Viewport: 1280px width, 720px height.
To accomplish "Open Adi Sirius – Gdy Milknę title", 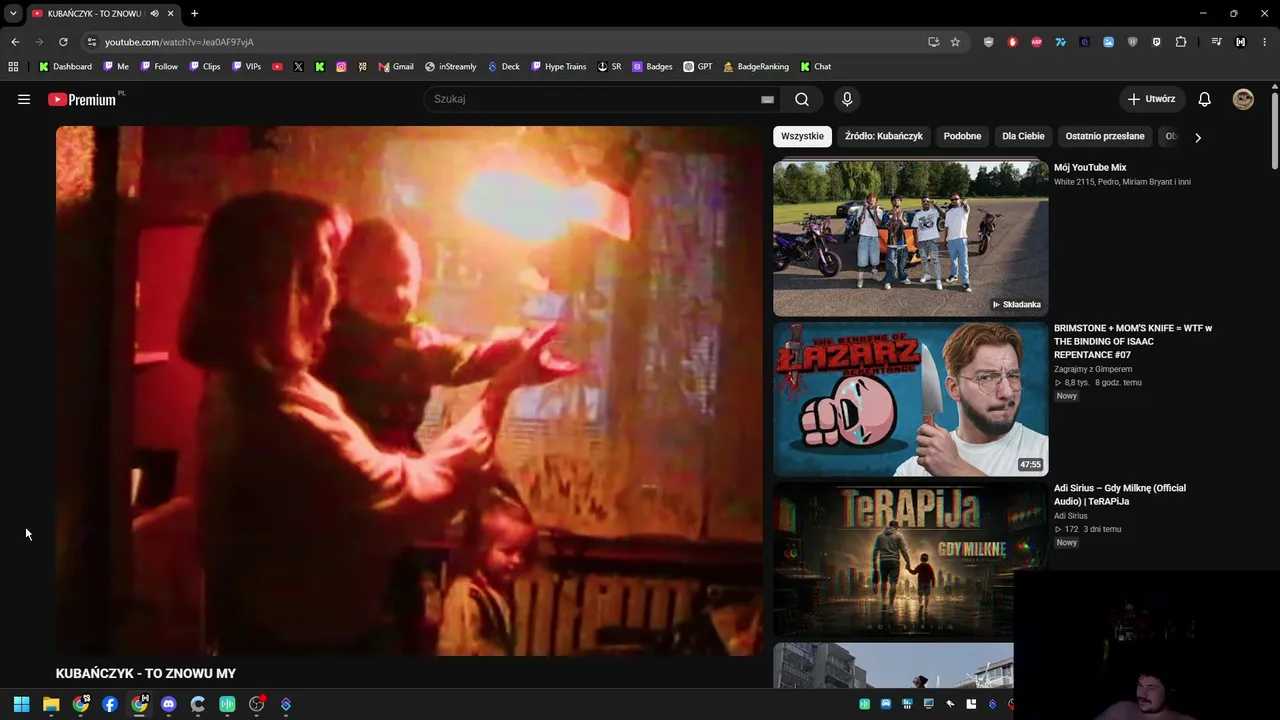I will [x=1120, y=494].
